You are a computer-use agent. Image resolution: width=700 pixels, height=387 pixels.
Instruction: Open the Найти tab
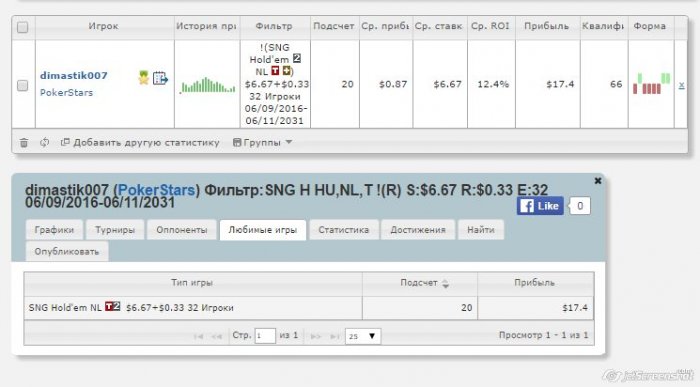click(x=481, y=230)
